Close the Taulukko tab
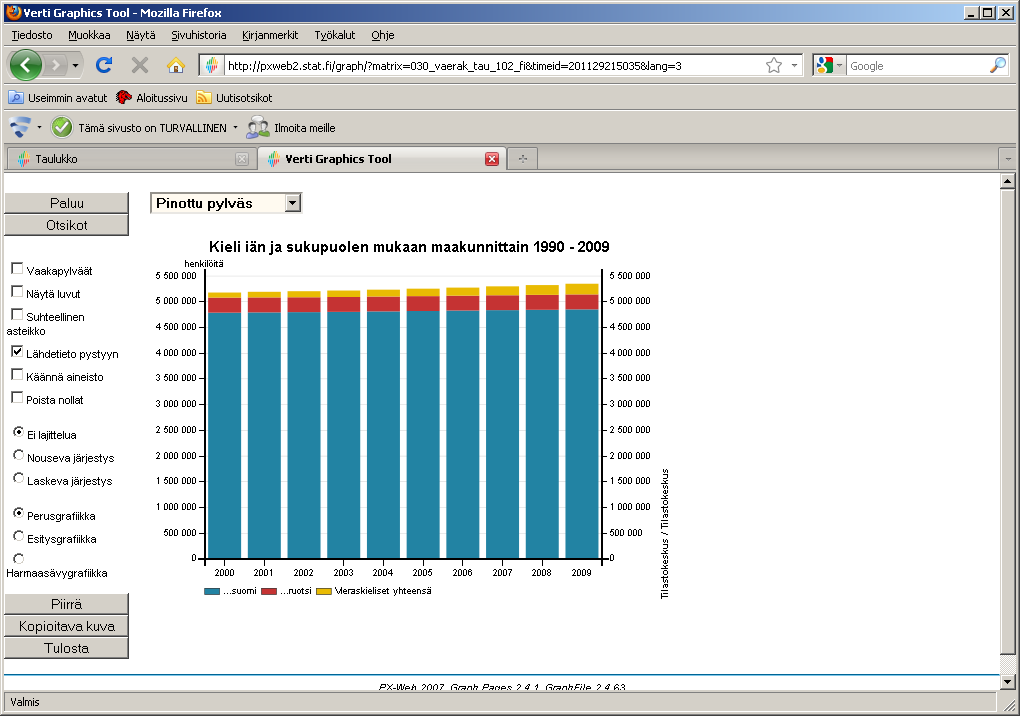 [242, 159]
